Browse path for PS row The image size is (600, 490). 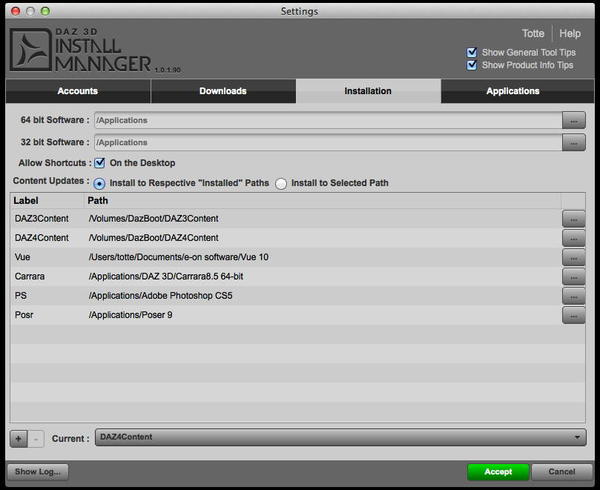[574, 296]
